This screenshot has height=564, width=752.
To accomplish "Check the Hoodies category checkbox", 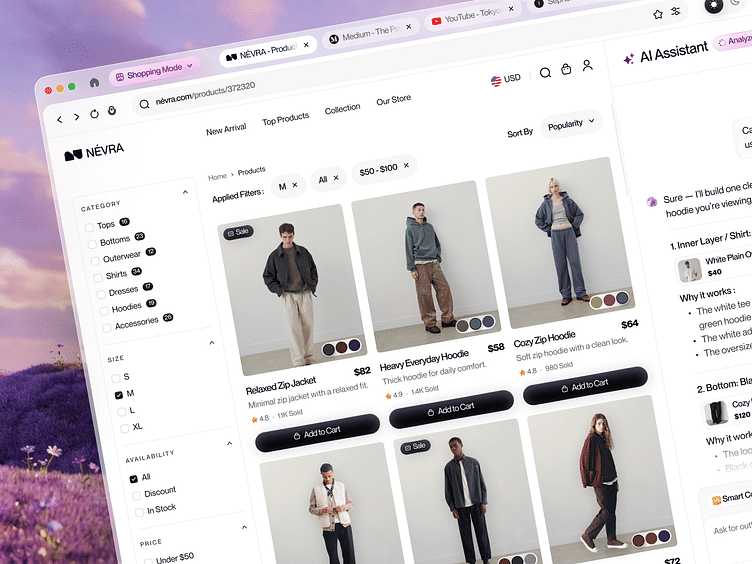I will tap(104, 311).
